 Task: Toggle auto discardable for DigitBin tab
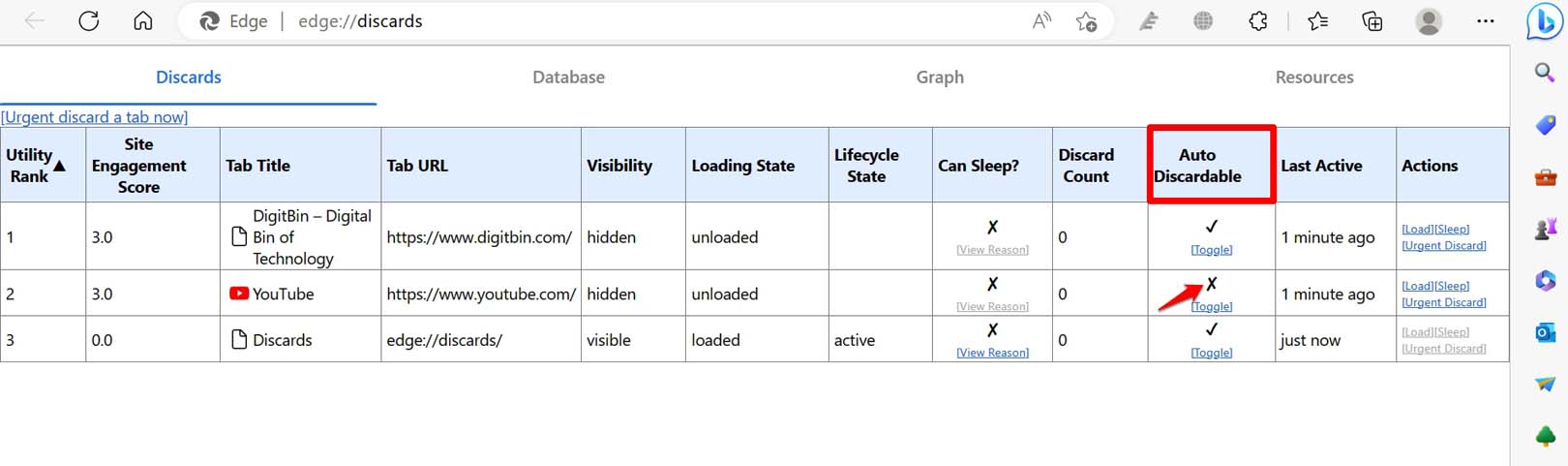pyautogui.click(x=1211, y=250)
